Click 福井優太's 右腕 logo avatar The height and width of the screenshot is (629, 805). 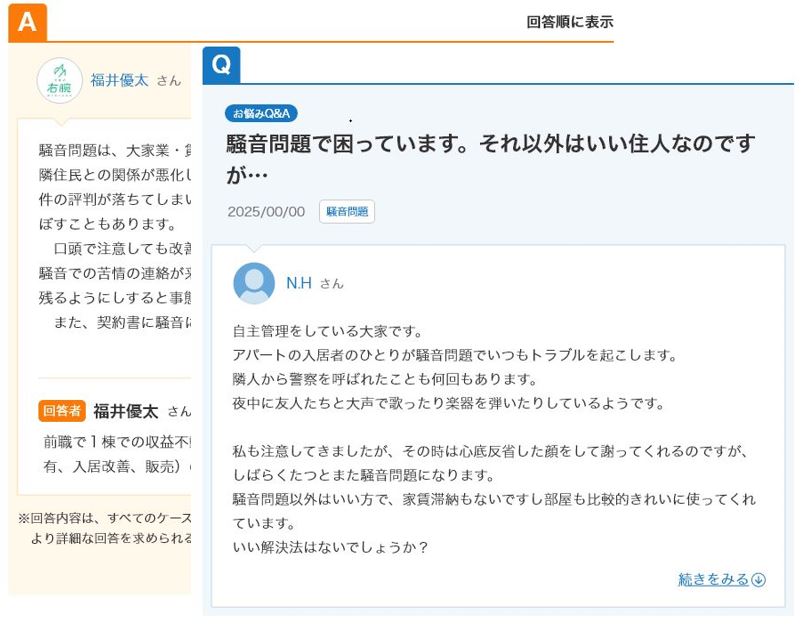coord(60,81)
